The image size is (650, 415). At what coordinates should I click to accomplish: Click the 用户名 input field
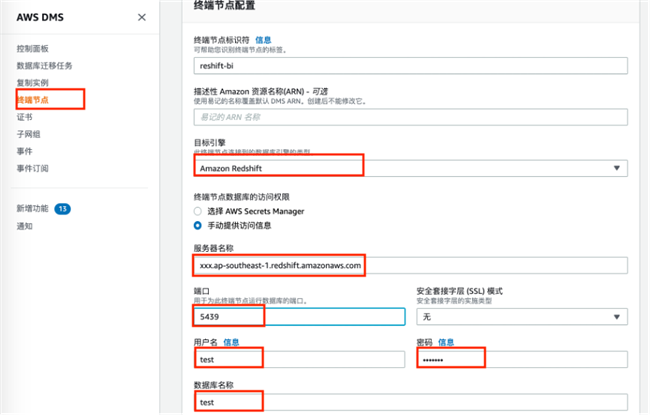click(x=299, y=359)
